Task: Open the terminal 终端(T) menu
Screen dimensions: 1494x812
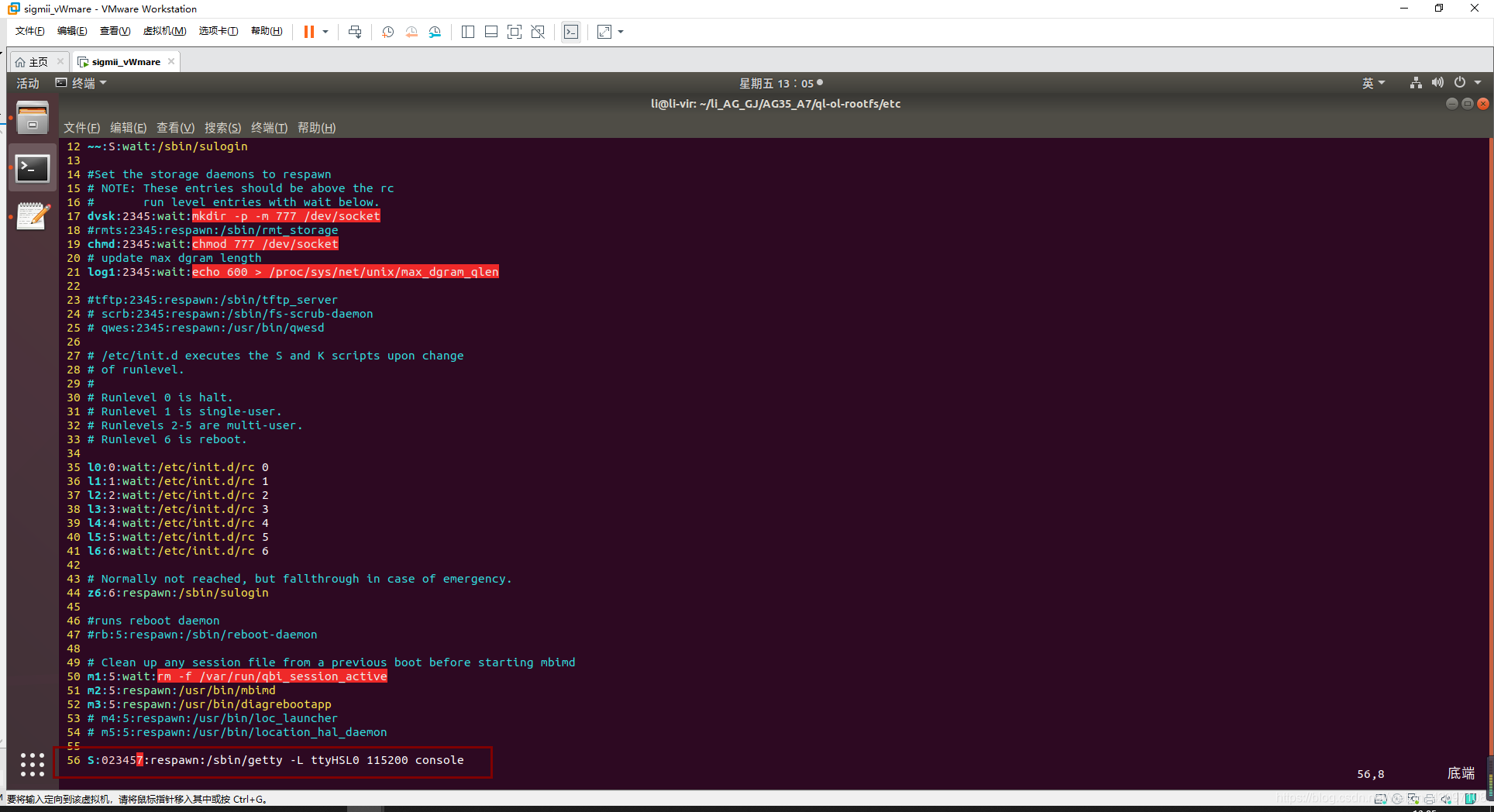Action: click(269, 128)
